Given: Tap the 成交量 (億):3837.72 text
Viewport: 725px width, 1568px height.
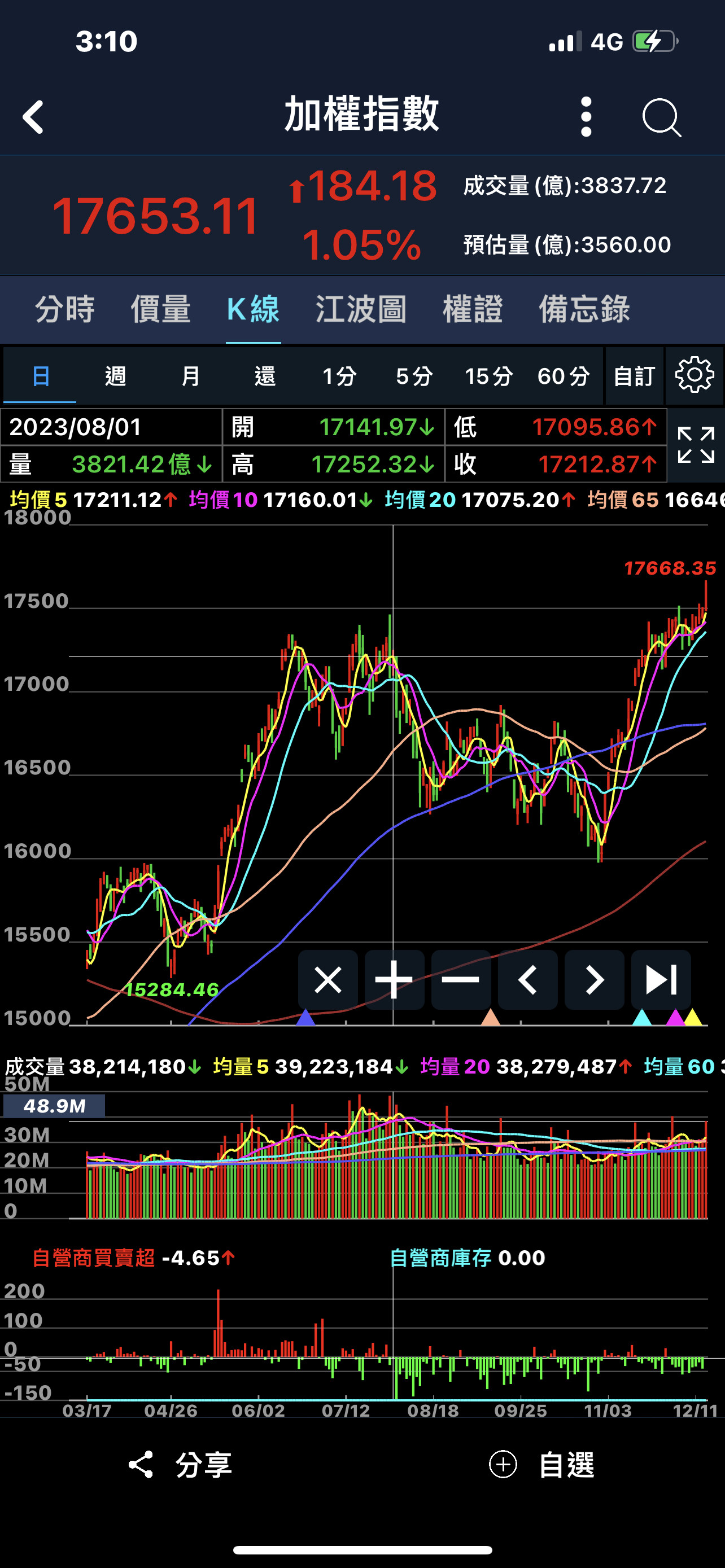Looking at the screenshot, I should 564,186.
